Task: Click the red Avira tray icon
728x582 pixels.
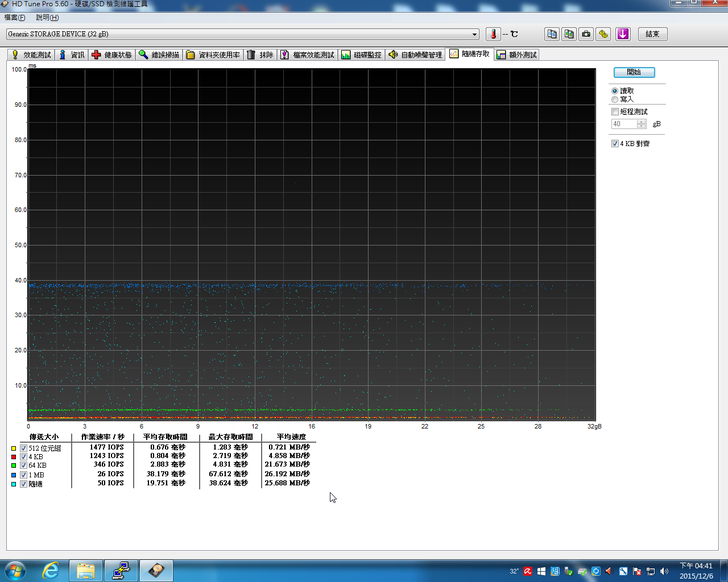Action: click(528, 571)
